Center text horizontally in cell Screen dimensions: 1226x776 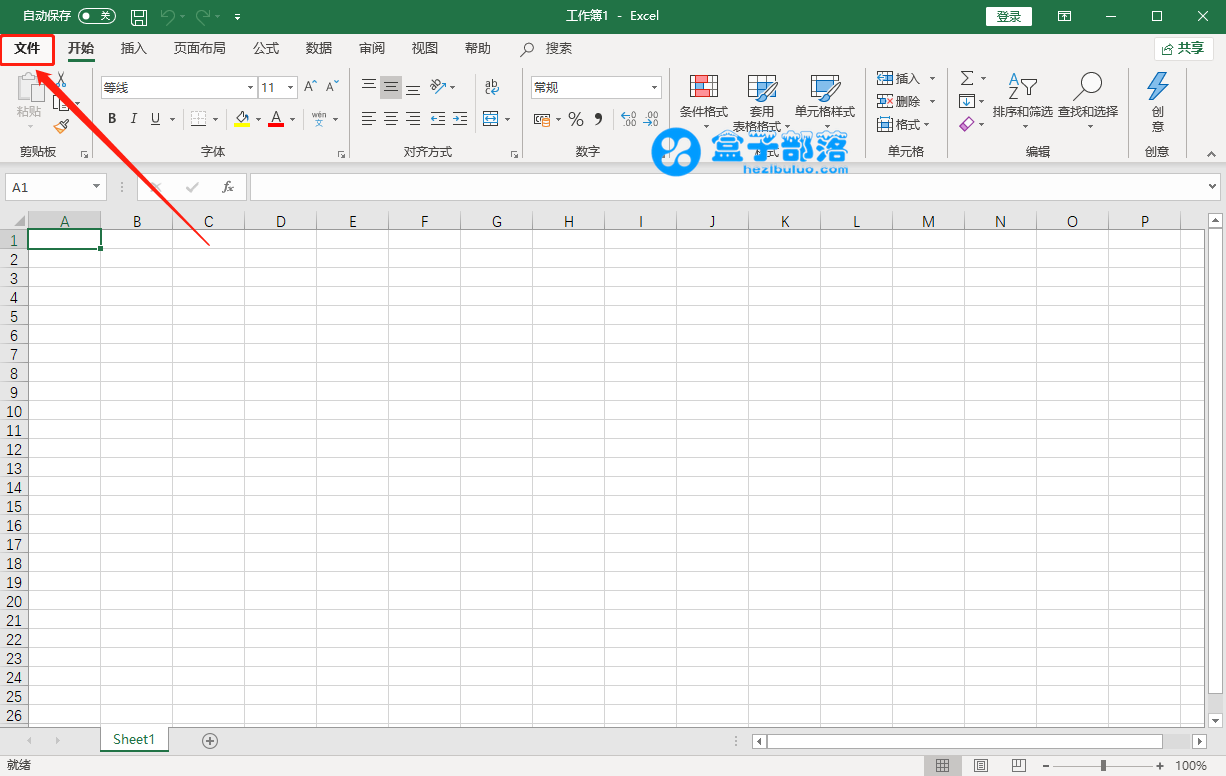391,119
